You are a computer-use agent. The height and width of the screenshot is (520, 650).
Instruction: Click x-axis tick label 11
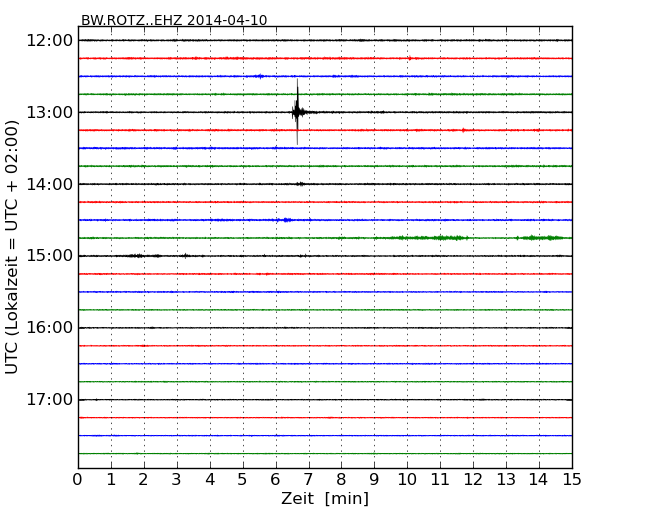(x=440, y=480)
